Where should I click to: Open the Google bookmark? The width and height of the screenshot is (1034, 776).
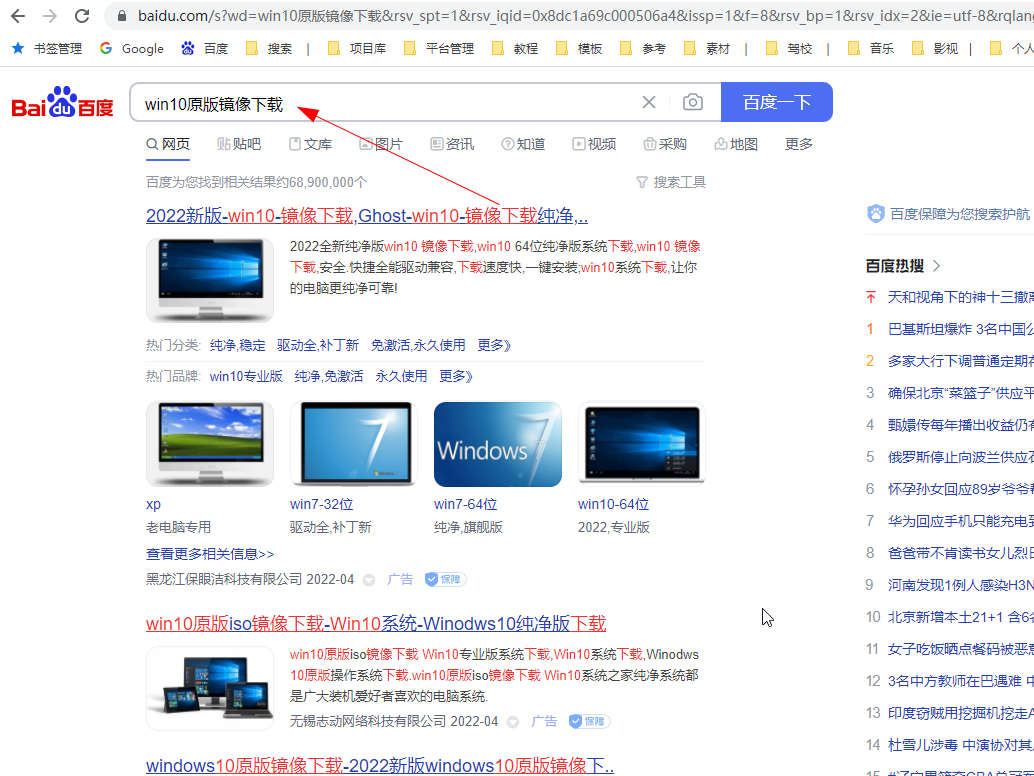click(131, 48)
